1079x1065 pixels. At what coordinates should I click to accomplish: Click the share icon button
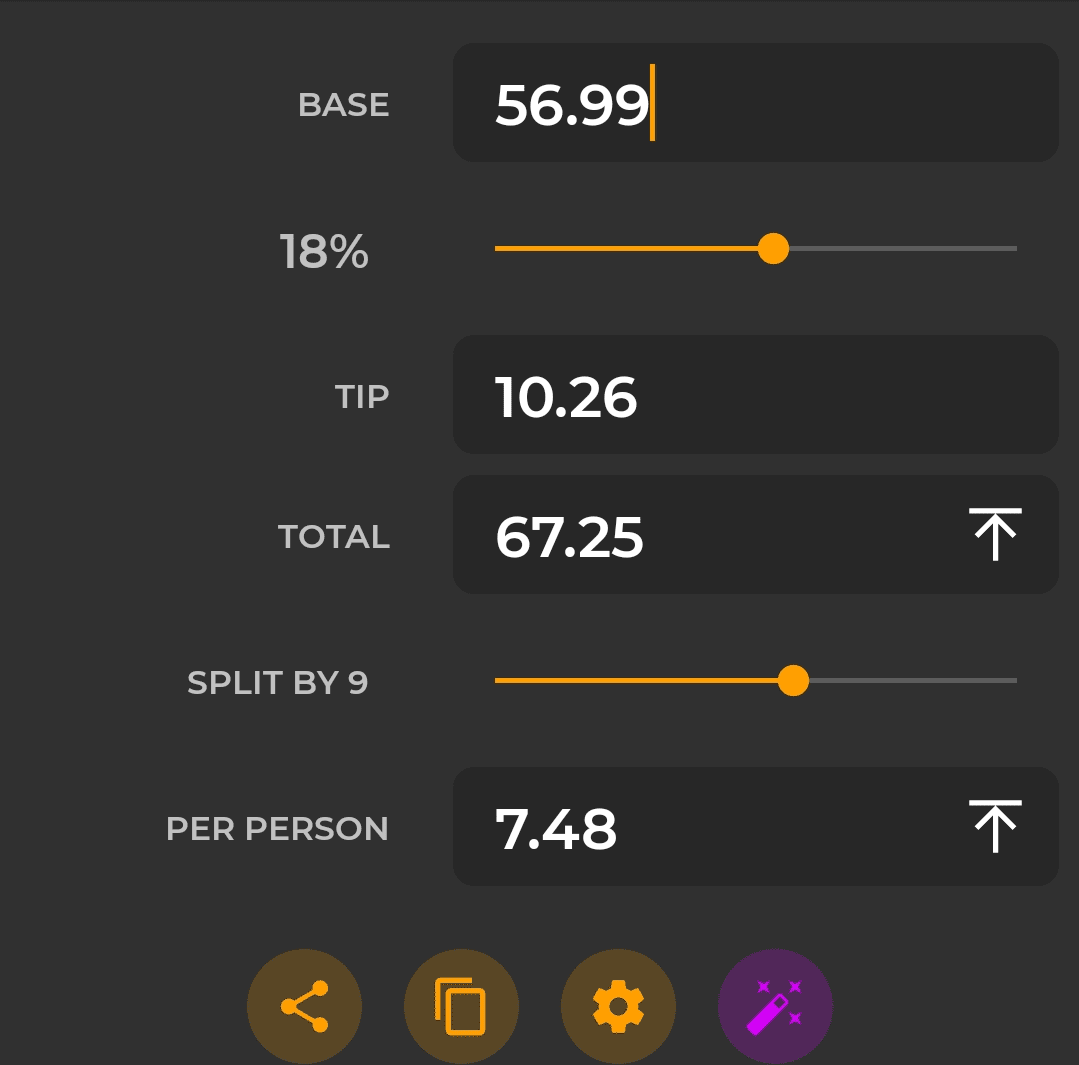point(304,1006)
